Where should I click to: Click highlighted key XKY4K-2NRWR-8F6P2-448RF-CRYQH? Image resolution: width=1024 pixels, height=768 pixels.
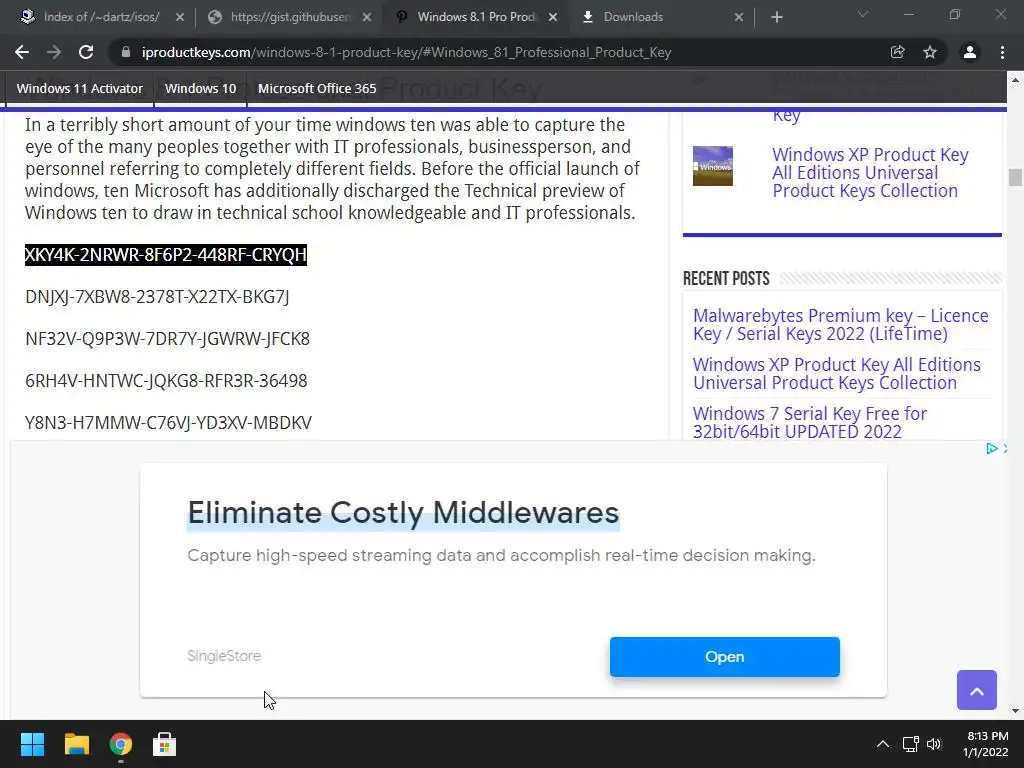[x=166, y=255]
